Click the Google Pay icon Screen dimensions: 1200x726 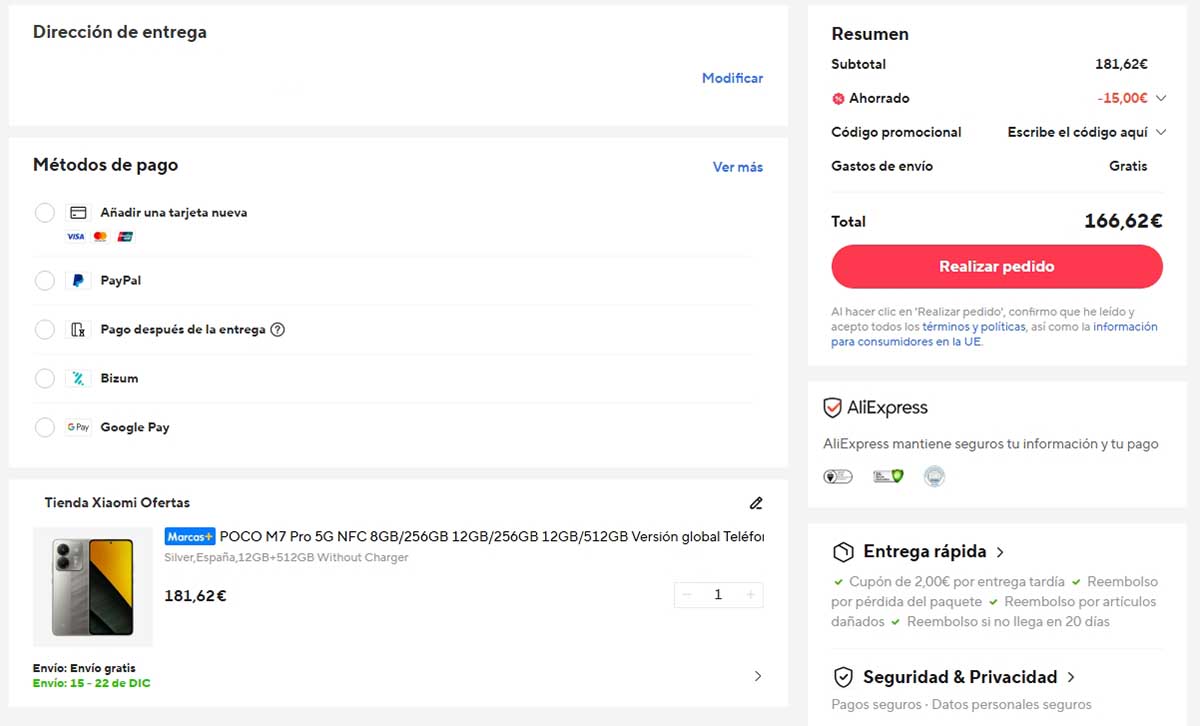click(x=78, y=427)
